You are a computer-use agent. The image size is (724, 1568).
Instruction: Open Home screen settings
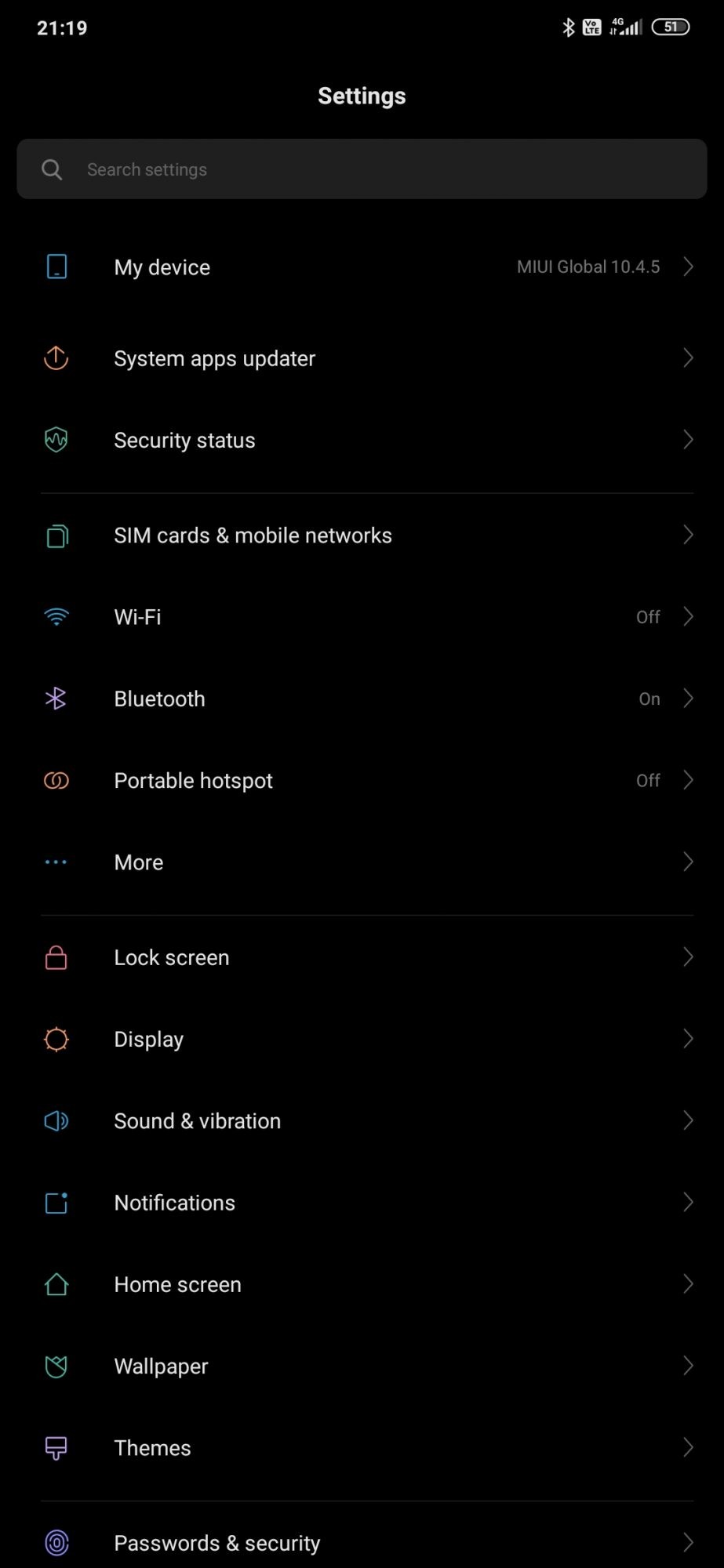(x=178, y=1284)
